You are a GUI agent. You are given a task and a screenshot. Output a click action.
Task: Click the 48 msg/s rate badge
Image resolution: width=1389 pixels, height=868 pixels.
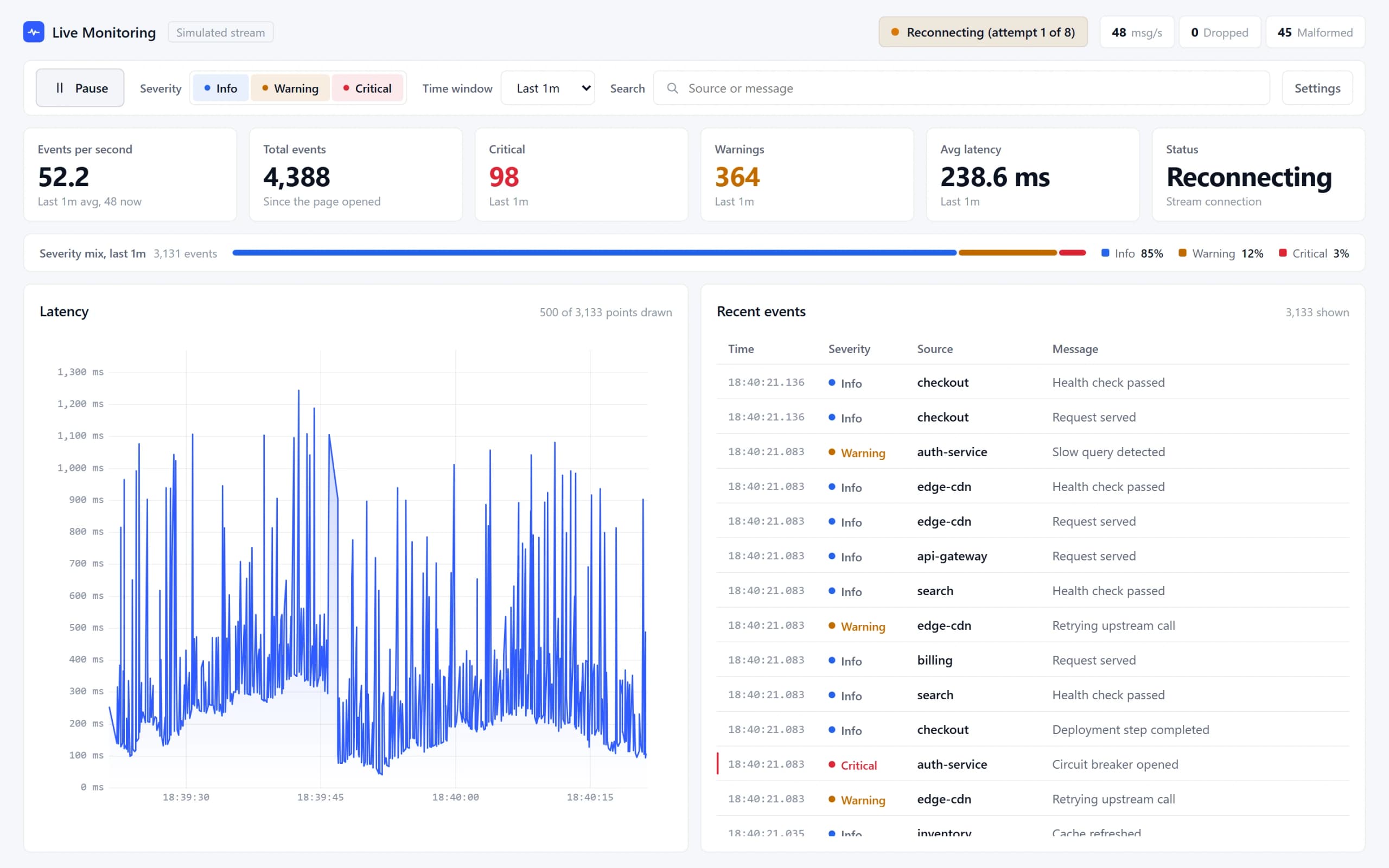coord(1137,32)
